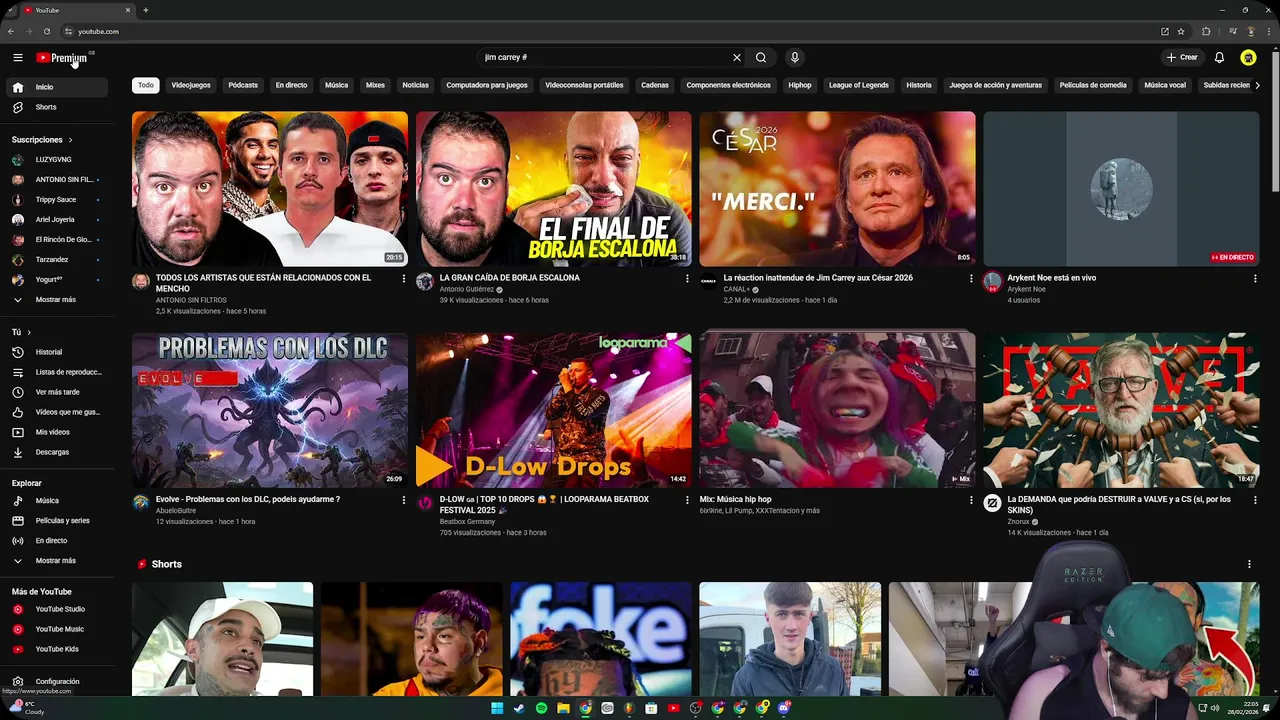Open Música under Explorar
This screenshot has width=1280, height=720.
point(55,500)
